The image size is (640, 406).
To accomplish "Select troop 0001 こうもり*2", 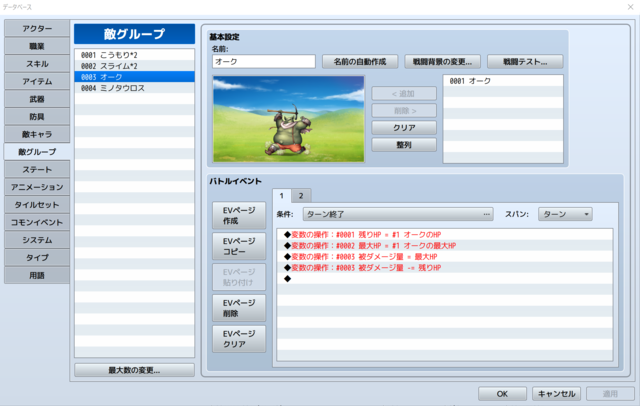I will pos(134,55).
